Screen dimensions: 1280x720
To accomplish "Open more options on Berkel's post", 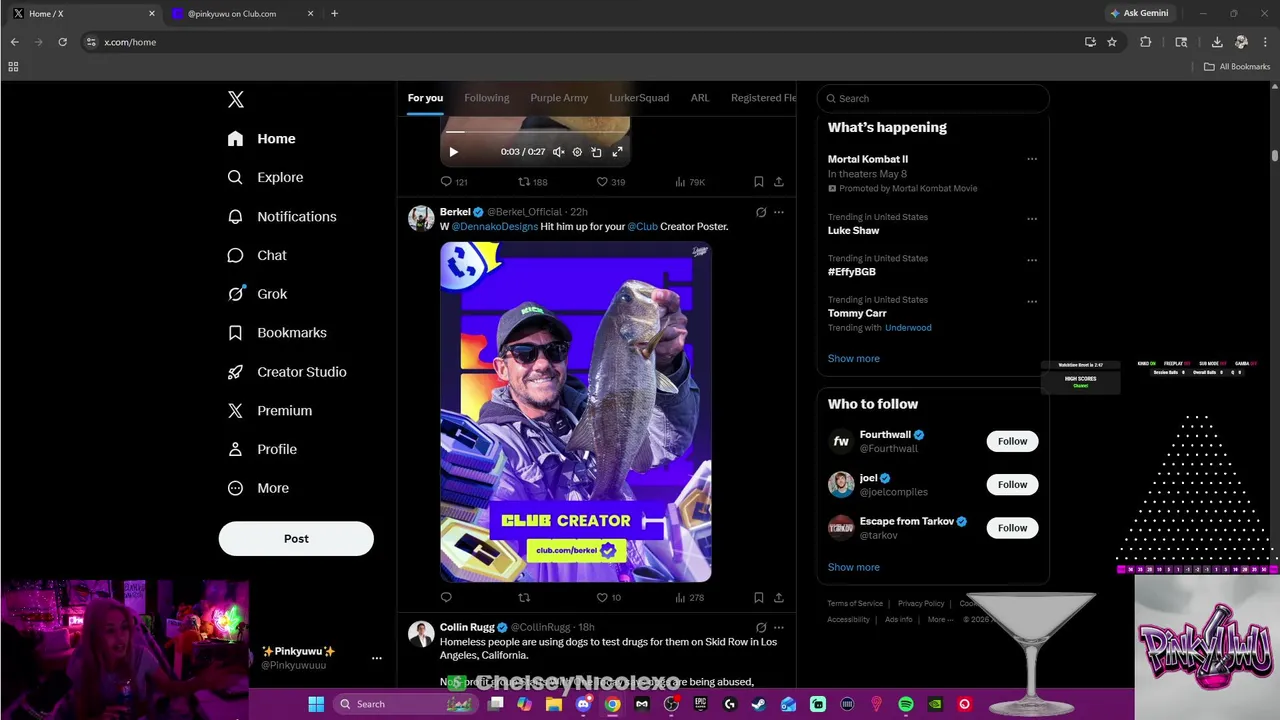I will [x=779, y=212].
